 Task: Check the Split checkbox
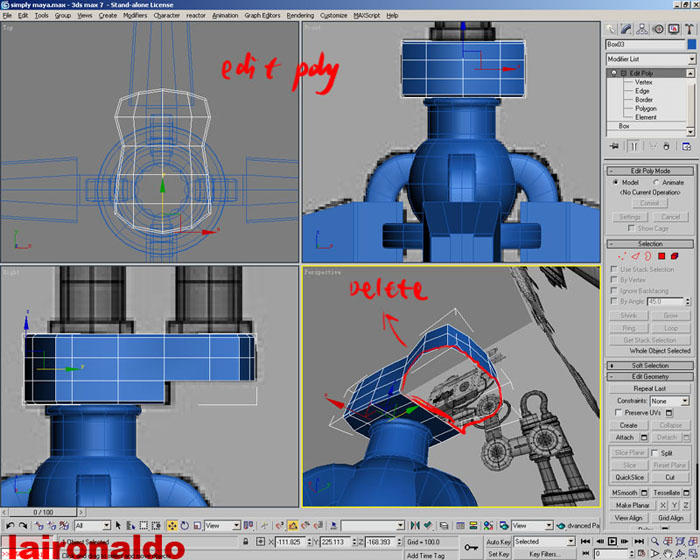[x=656, y=453]
